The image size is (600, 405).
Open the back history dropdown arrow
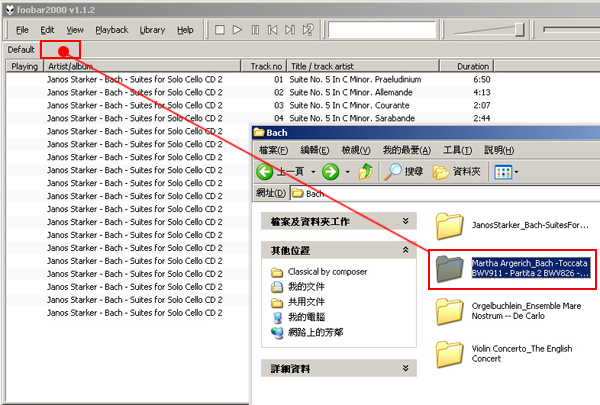point(313,172)
